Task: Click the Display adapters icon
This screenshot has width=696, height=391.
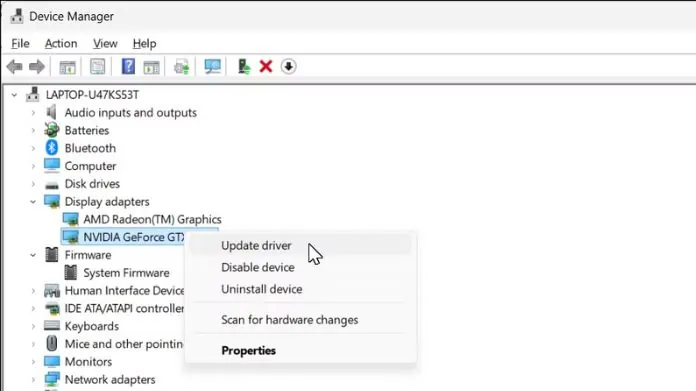Action: coord(52,201)
